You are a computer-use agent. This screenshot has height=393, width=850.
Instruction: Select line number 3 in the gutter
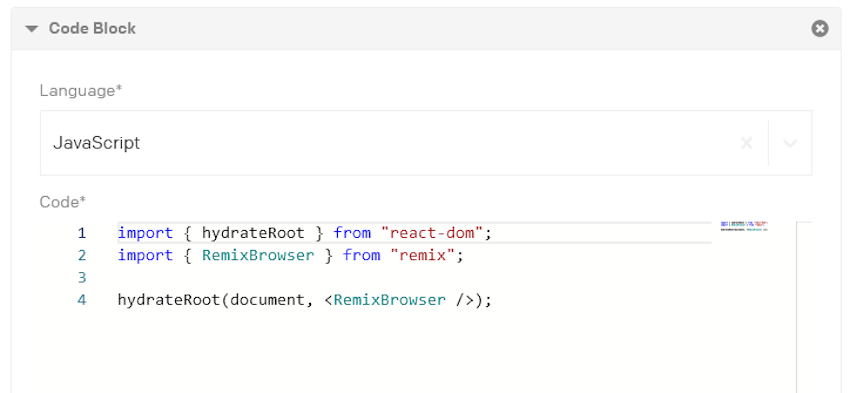[81, 278]
